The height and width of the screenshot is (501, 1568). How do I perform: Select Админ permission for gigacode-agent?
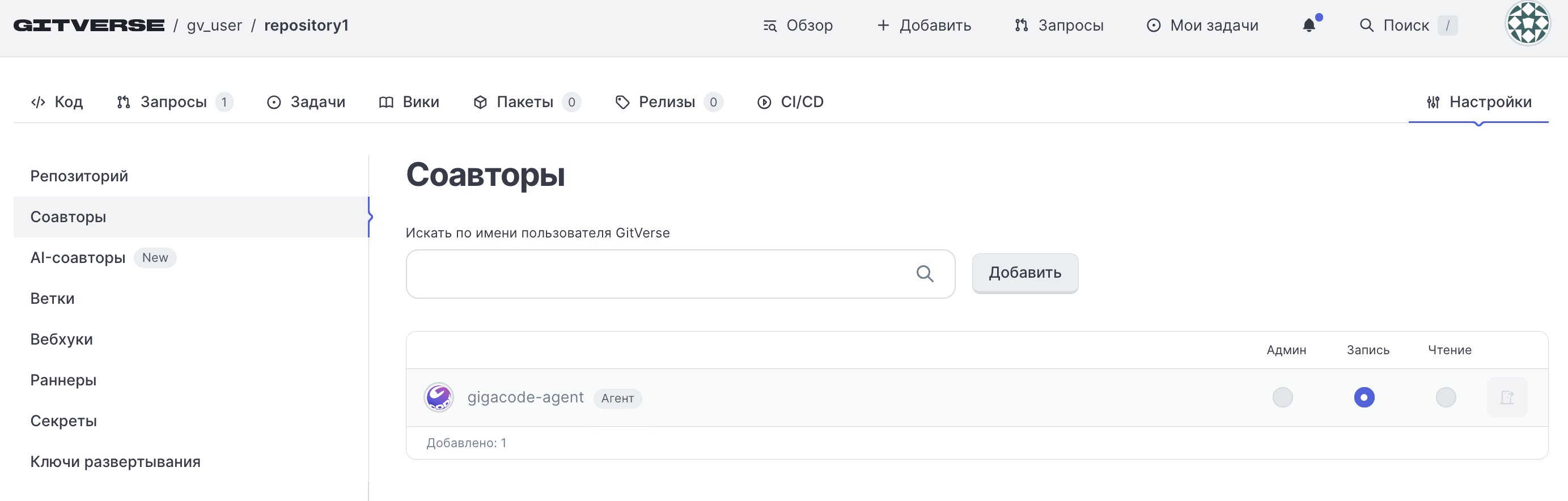[x=1282, y=397]
